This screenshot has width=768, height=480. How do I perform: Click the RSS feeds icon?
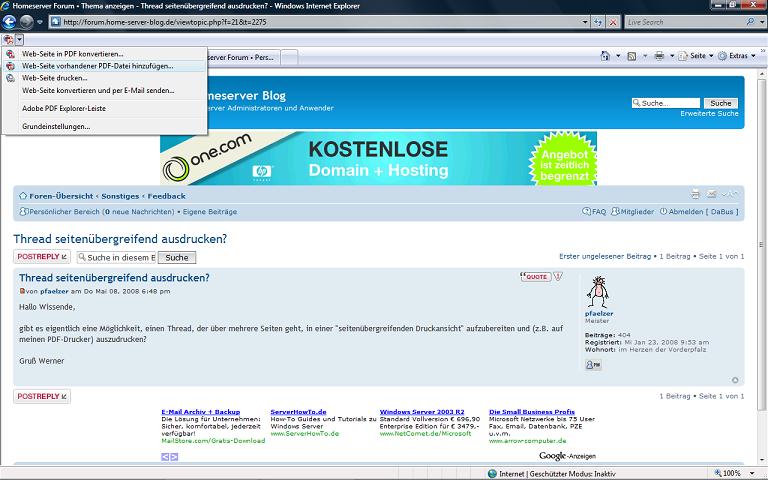tap(632, 56)
